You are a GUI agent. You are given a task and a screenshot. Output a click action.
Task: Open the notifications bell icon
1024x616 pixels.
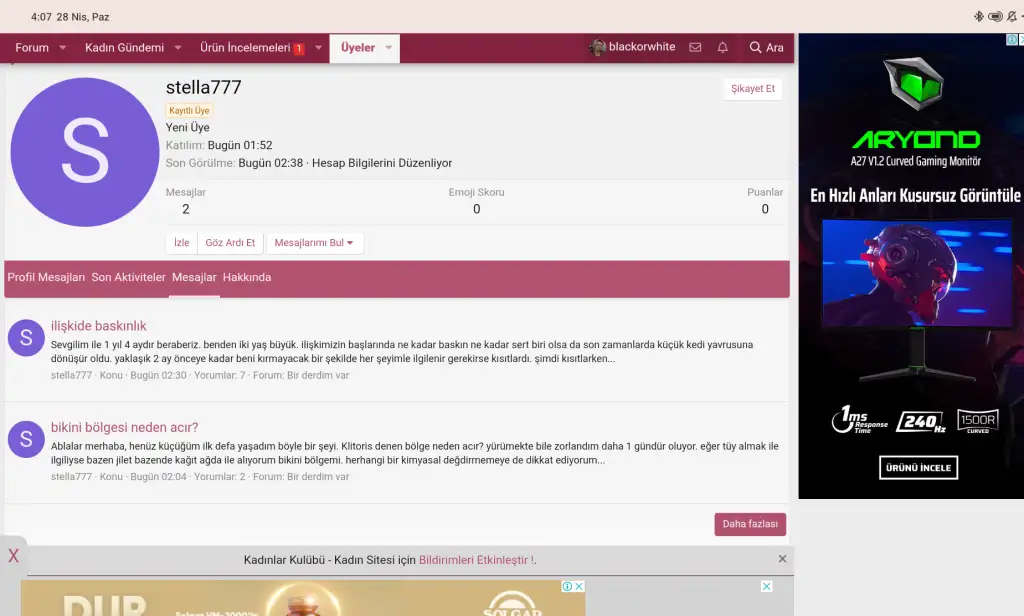pyautogui.click(x=722, y=47)
